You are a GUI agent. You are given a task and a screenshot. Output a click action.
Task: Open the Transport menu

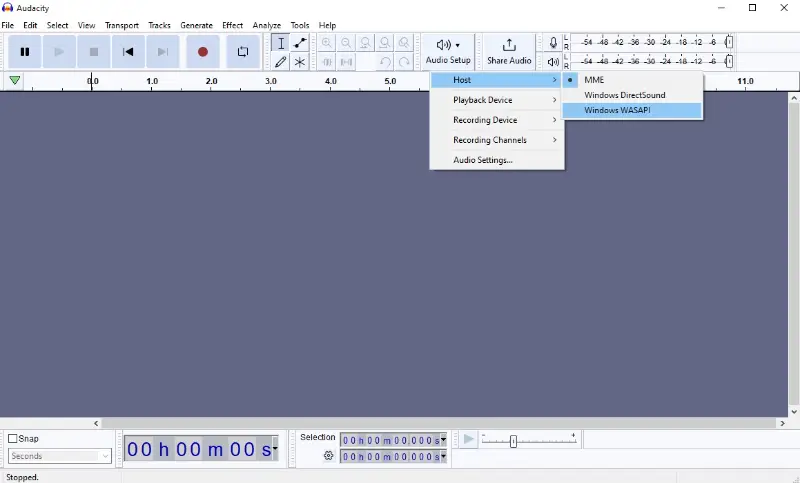click(x=121, y=25)
